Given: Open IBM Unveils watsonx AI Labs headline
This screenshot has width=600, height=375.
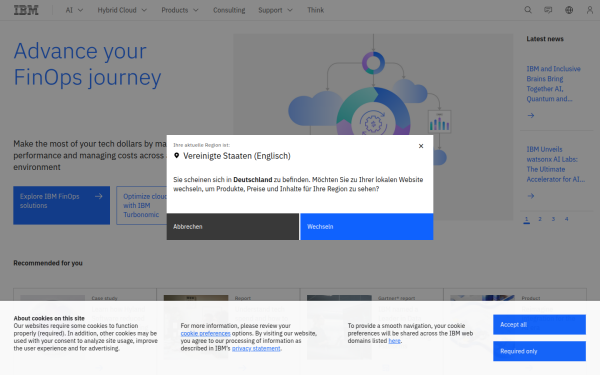Looking at the screenshot, I should (555, 164).
